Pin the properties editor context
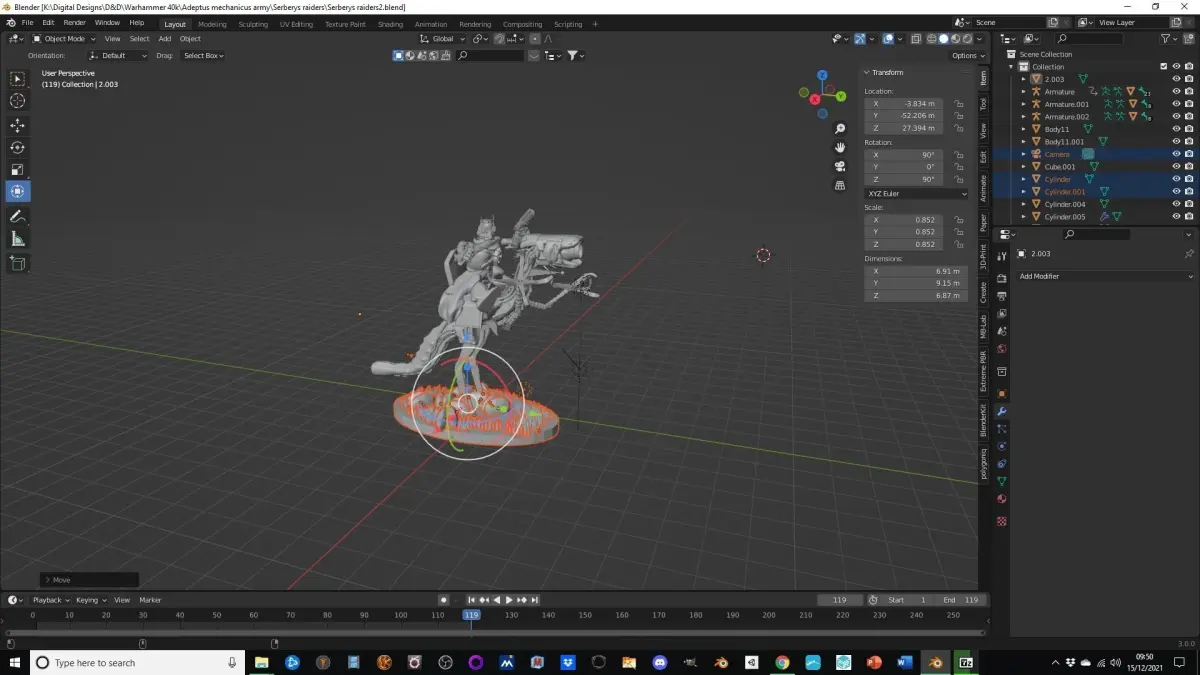Screen dimensions: 1200x675 click(1189, 254)
